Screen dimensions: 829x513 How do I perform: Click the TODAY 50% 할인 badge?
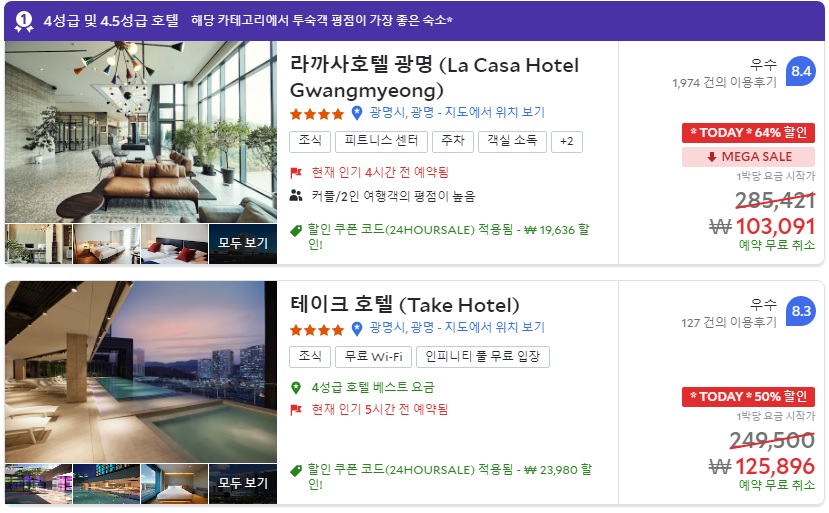coord(749,397)
